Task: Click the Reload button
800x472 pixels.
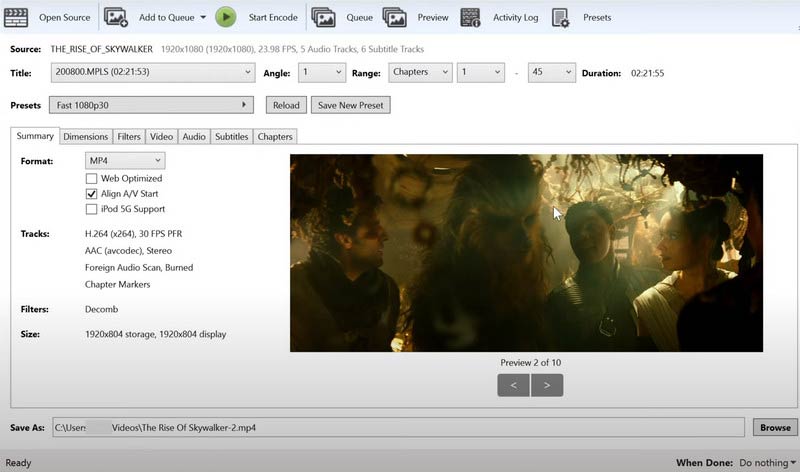Action: click(x=286, y=105)
